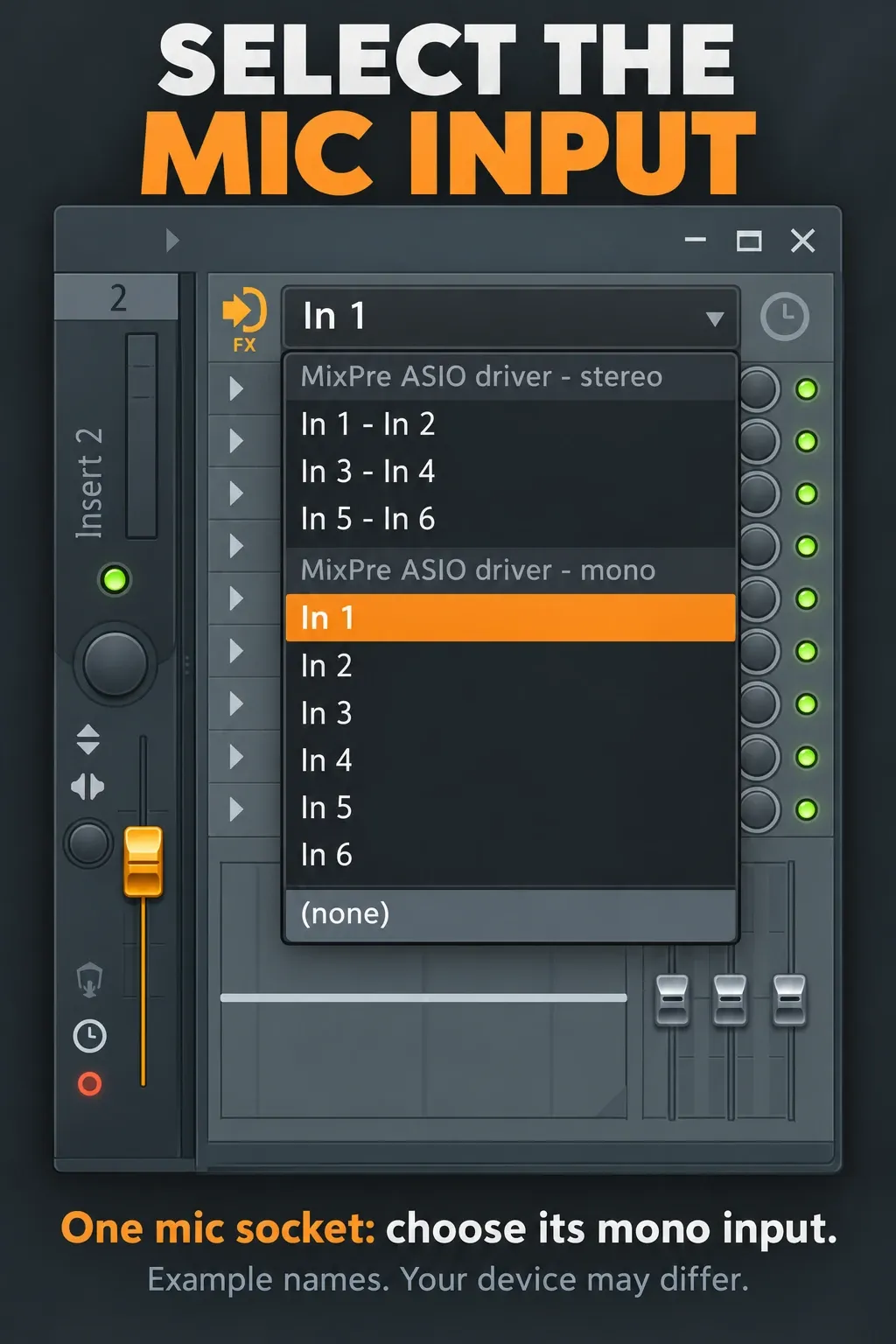Image resolution: width=896 pixels, height=1344 pixels.
Task: Click the up-down polarity arrows icon on Insert 2
Action: pos(87,739)
